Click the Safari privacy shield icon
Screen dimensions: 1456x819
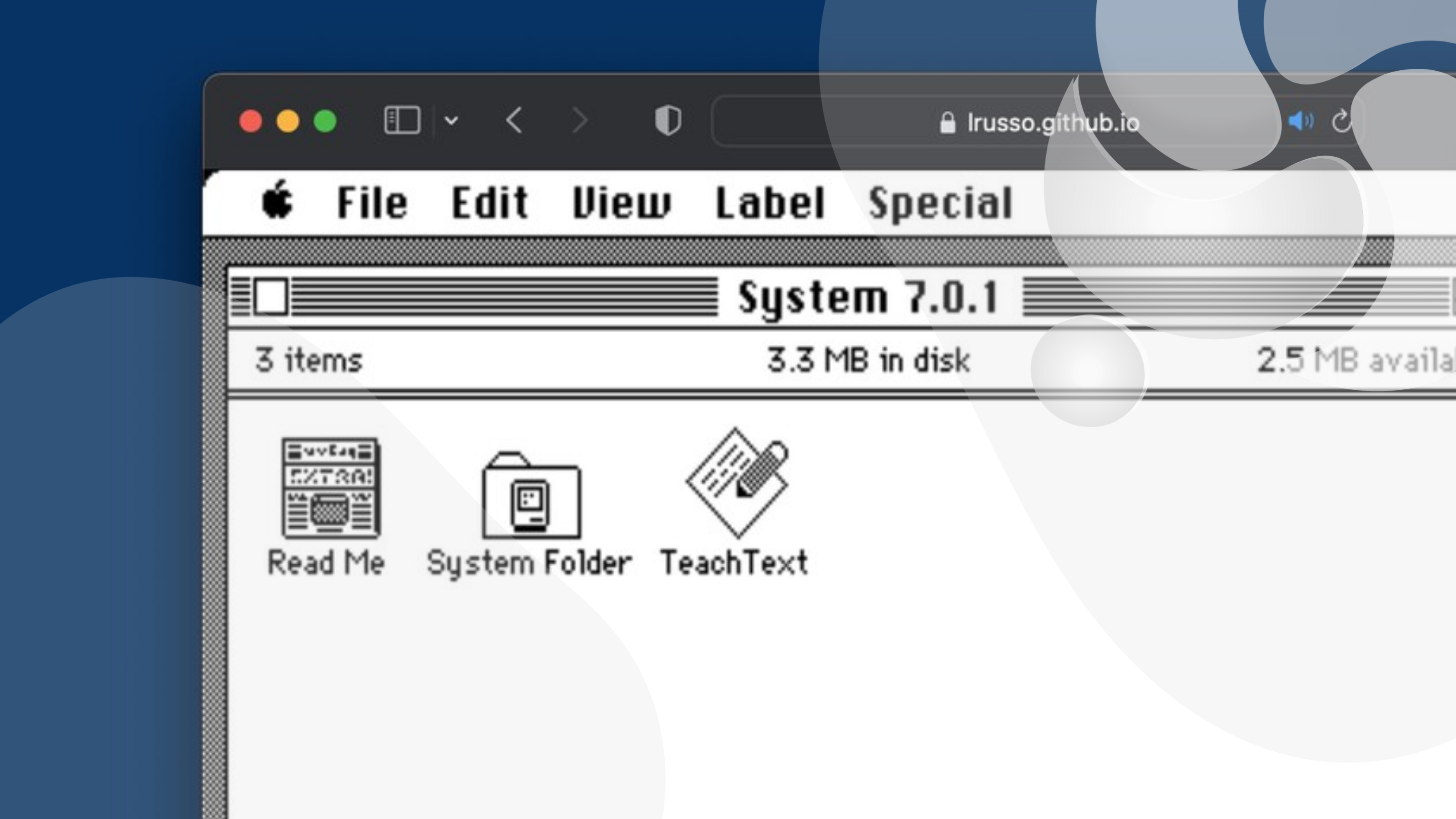click(667, 120)
